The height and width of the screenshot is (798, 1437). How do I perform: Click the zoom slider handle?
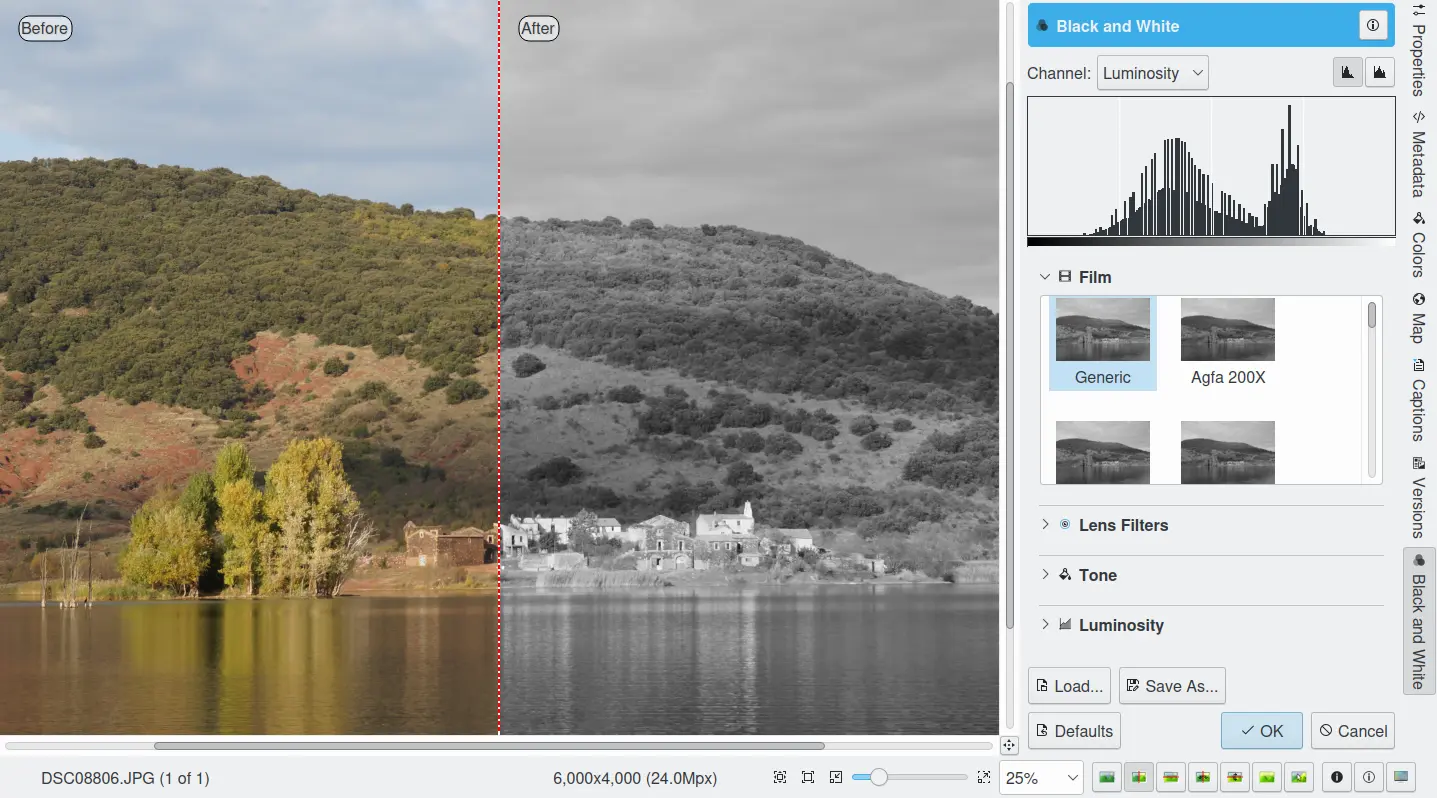pos(878,777)
